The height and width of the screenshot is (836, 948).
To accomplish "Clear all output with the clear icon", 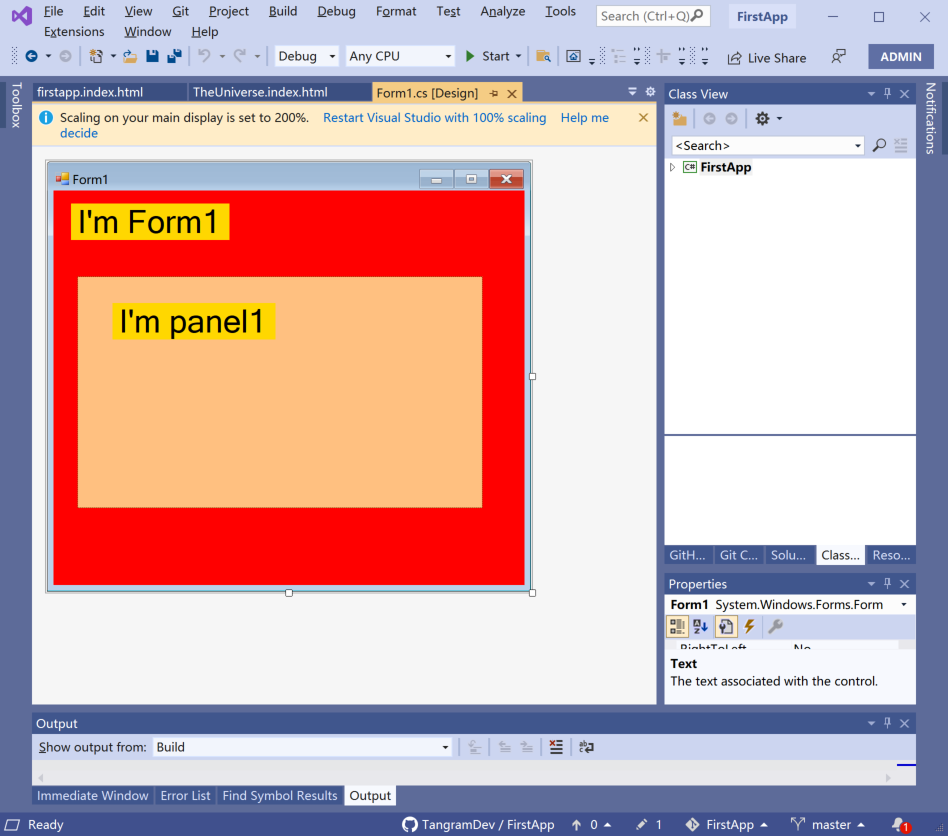I will click(x=556, y=747).
